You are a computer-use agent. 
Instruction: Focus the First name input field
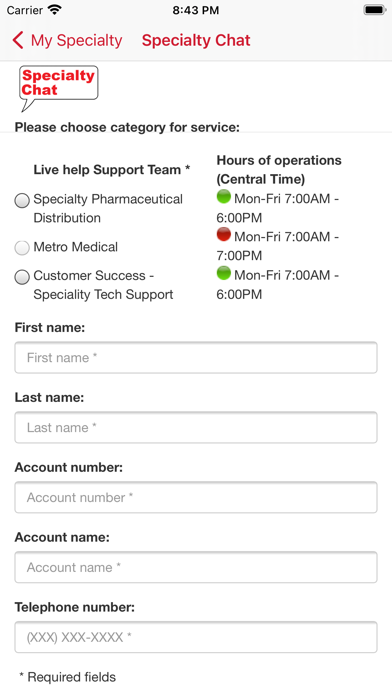tap(196, 357)
